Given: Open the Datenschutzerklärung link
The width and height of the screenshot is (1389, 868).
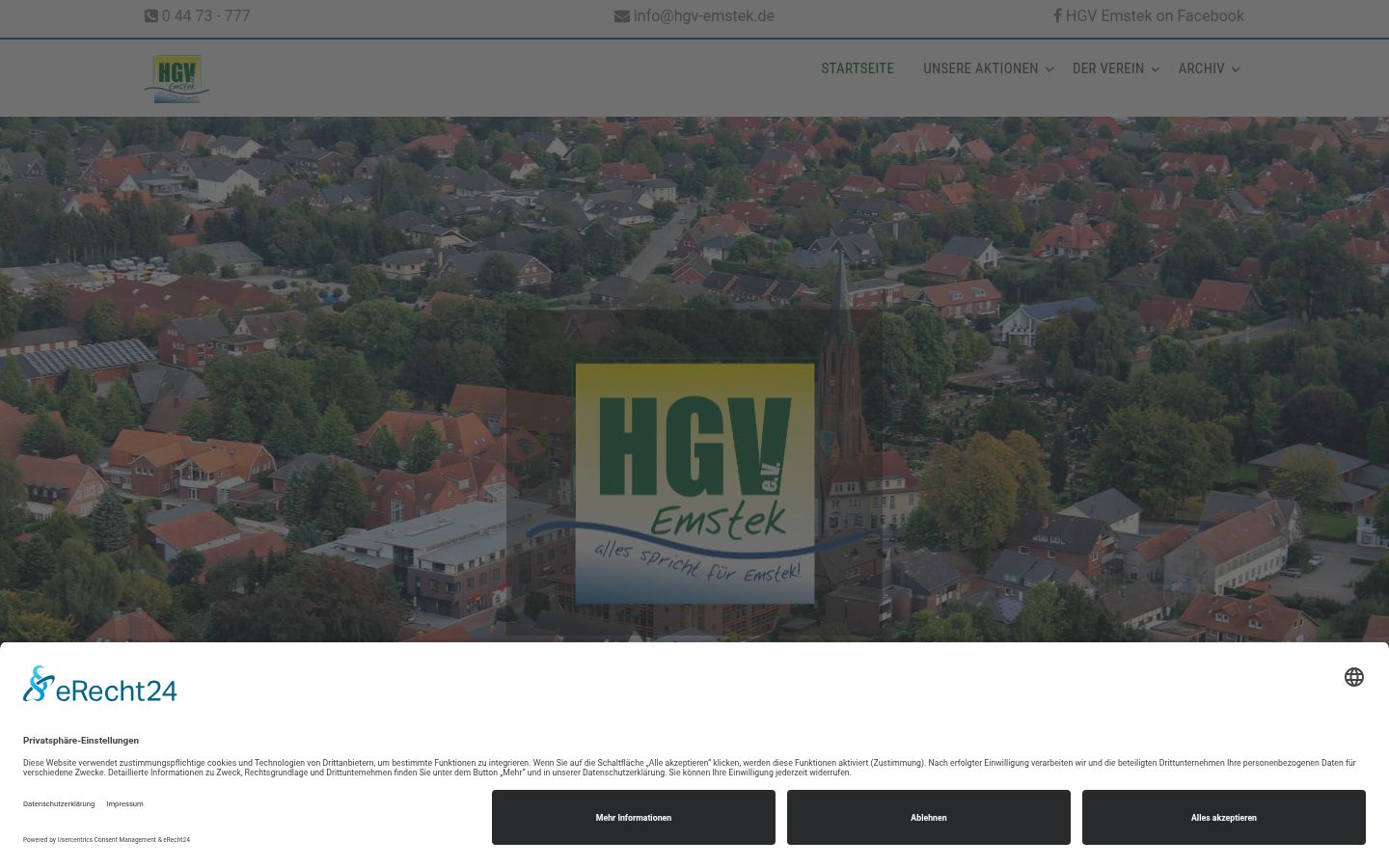Looking at the screenshot, I should [59, 803].
